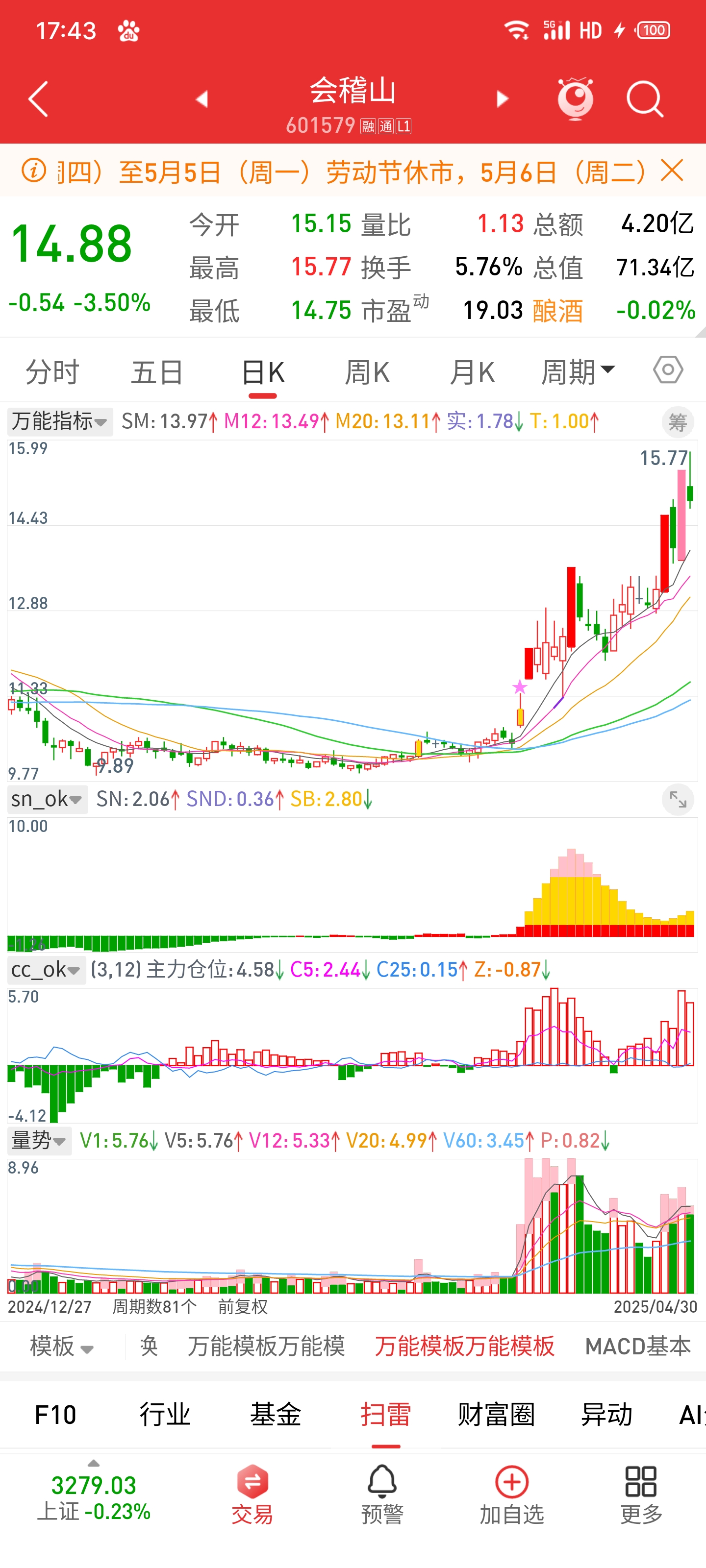Open the 异动 tab
The width and height of the screenshot is (706, 1568).
click(x=606, y=1415)
